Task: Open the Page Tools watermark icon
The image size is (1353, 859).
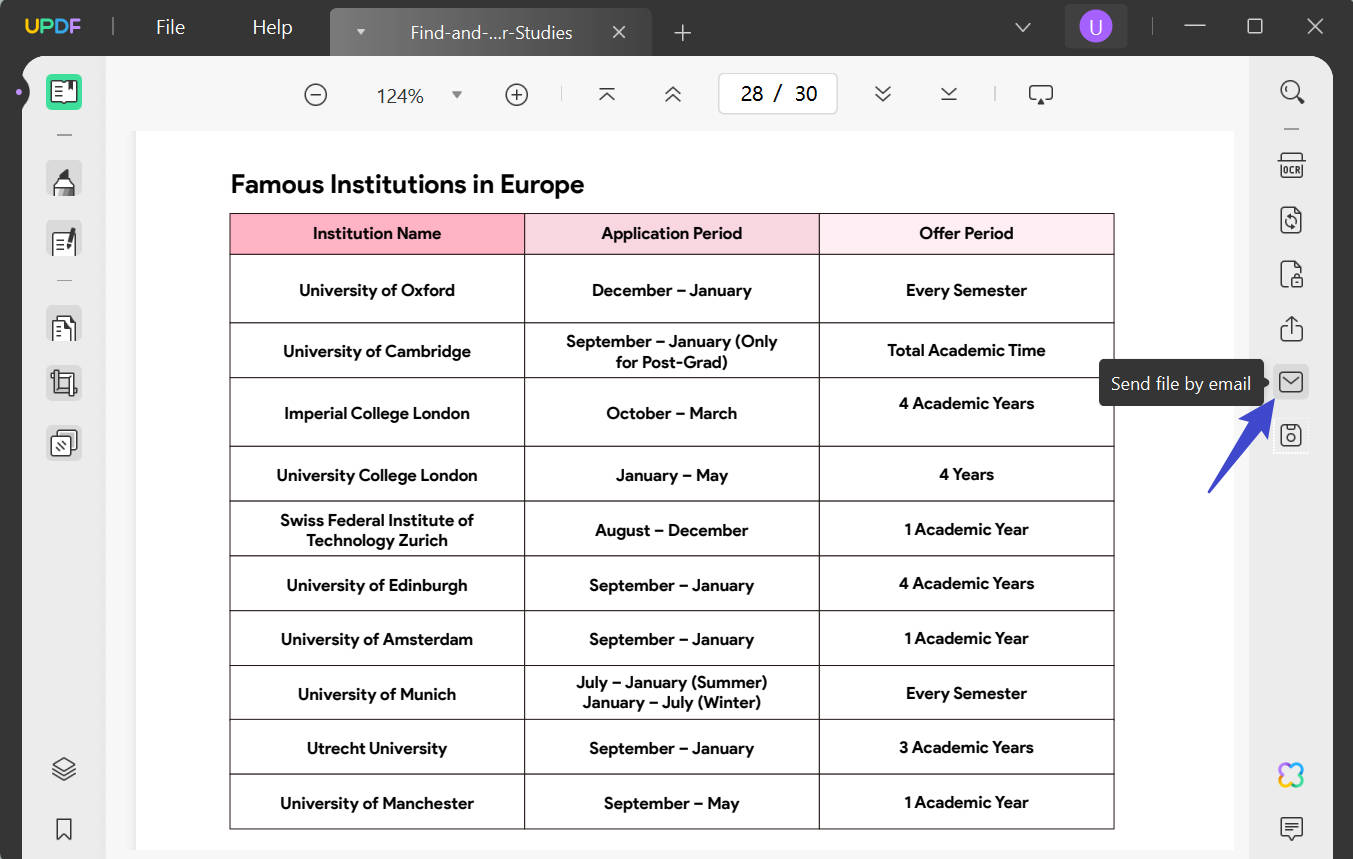Action: point(64,442)
